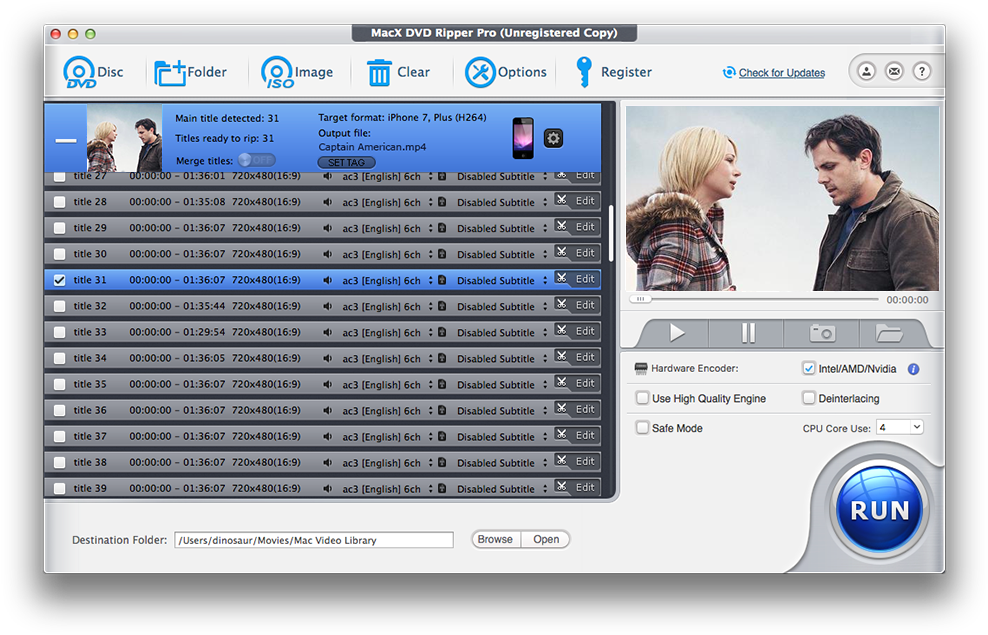Click the Check for Updates link
The width and height of the screenshot is (988, 635).
[780, 72]
